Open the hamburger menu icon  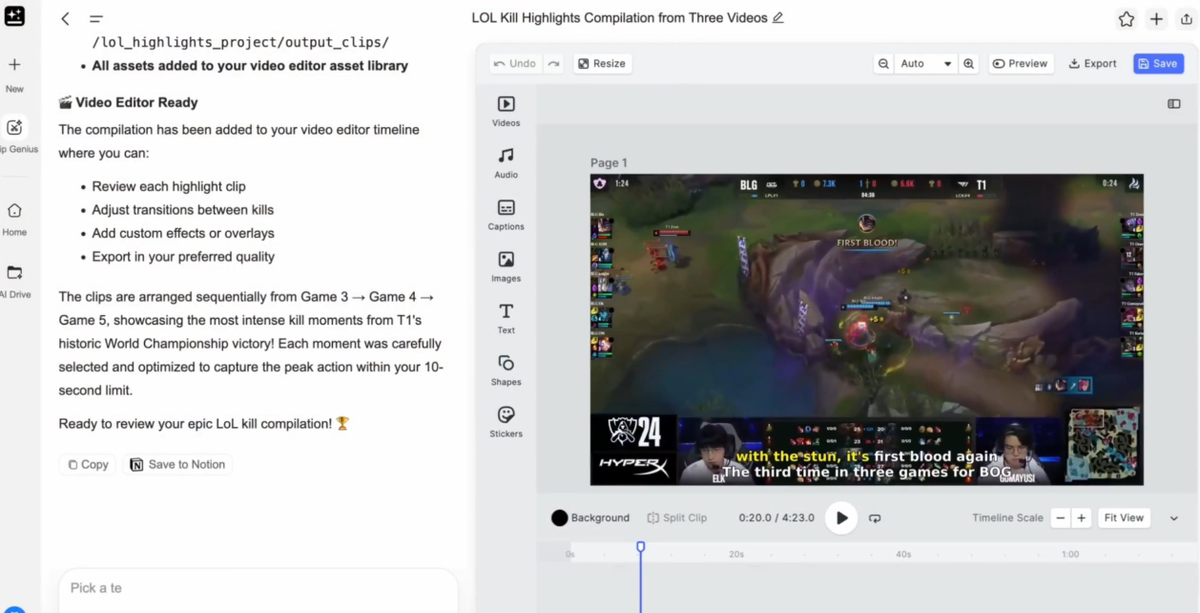coord(96,19)
